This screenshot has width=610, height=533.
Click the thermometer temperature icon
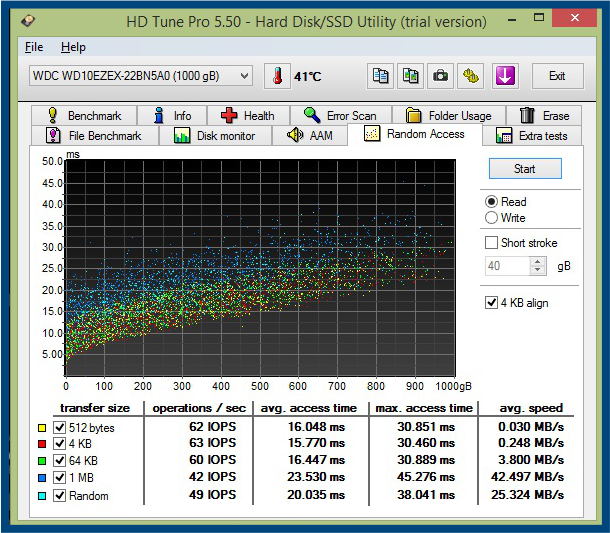277,76
